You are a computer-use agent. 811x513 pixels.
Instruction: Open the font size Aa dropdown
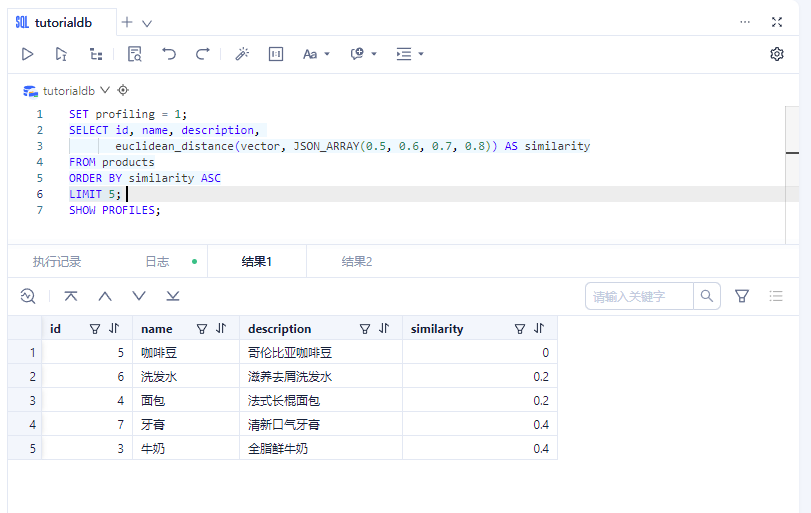(x=316, y=54)
